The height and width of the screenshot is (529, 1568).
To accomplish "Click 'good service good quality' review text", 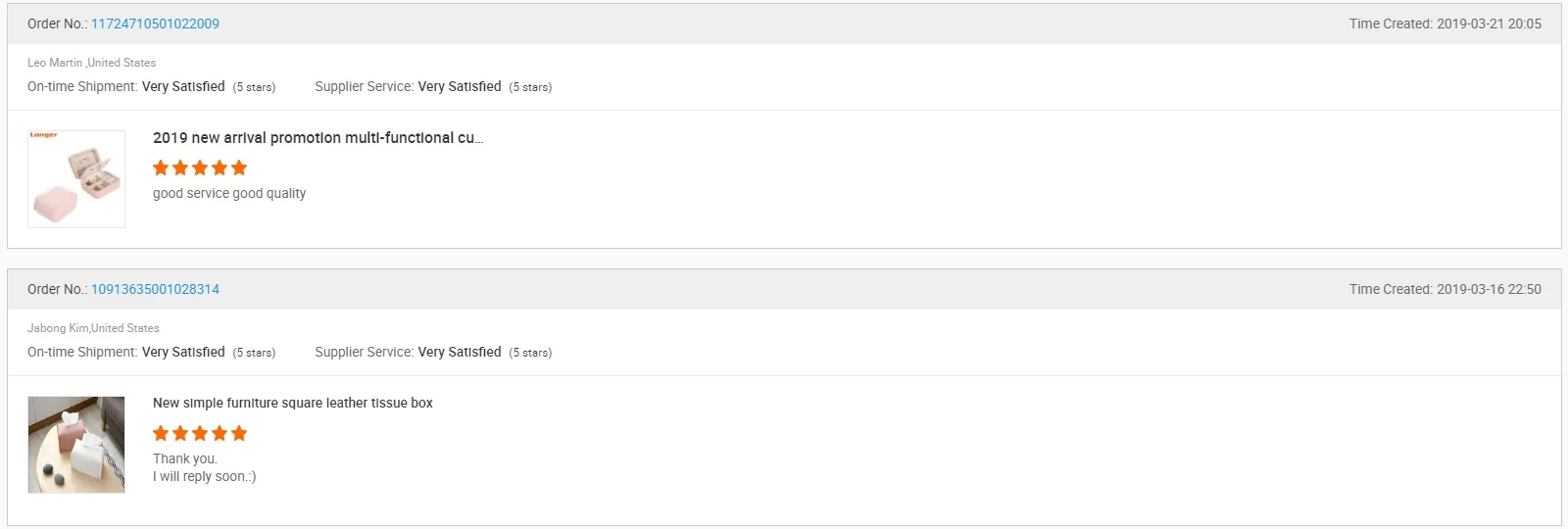I will coord(229,193).
